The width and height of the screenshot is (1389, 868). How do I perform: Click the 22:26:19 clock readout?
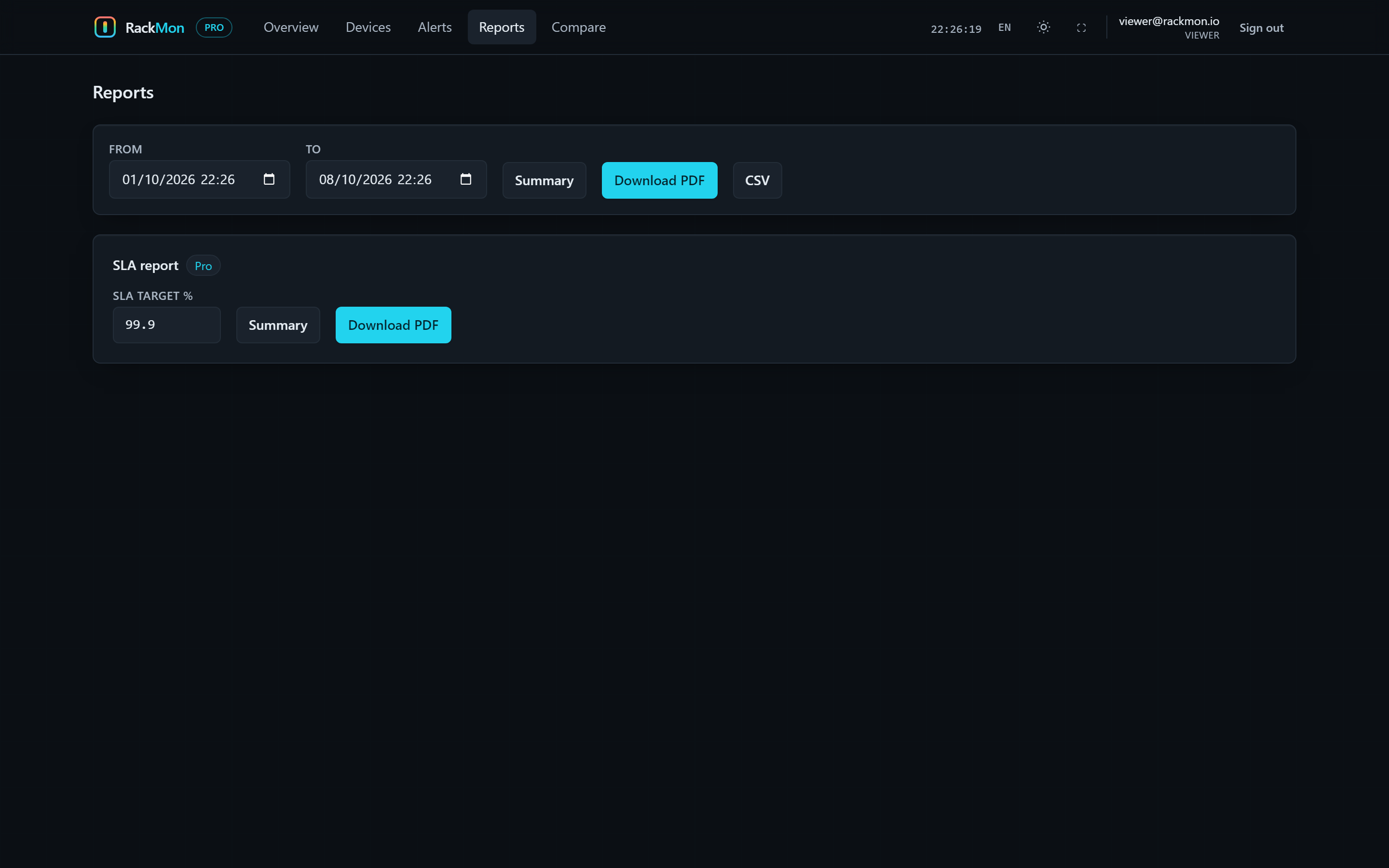pyautogui.click(x=955, y=29)
